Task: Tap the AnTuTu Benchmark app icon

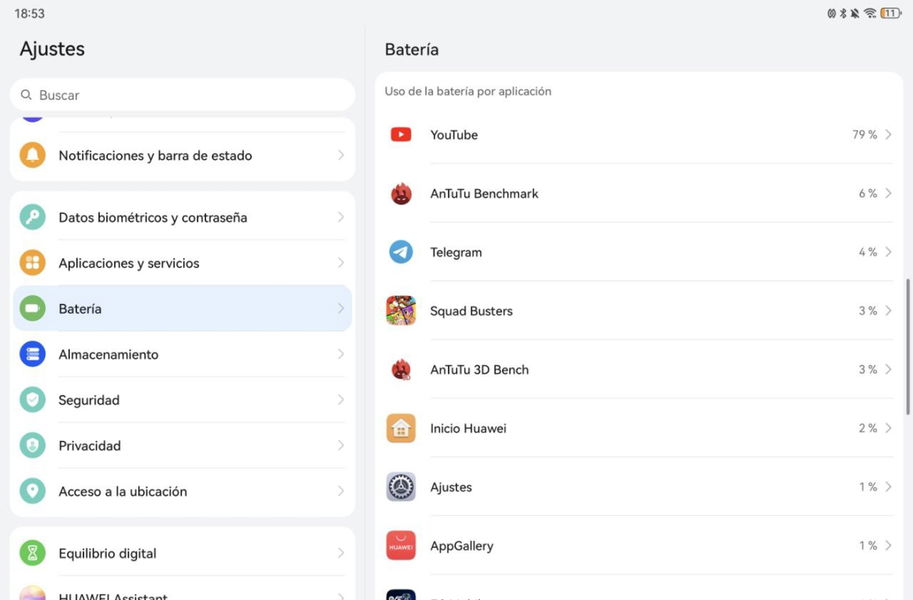Action: 401,194
